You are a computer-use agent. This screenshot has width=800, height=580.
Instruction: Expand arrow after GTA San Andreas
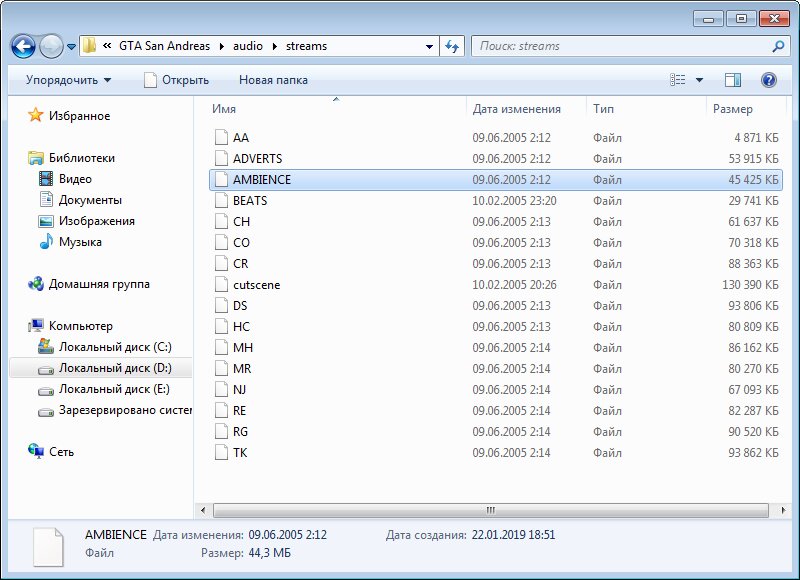[x=221, y=46]
